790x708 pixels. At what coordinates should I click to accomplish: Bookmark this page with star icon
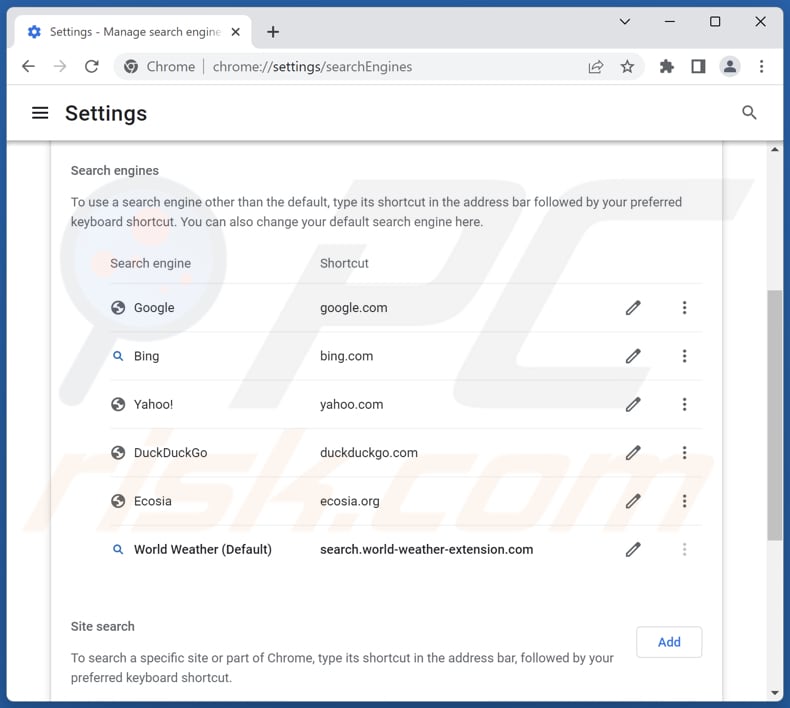coord(627,67)
